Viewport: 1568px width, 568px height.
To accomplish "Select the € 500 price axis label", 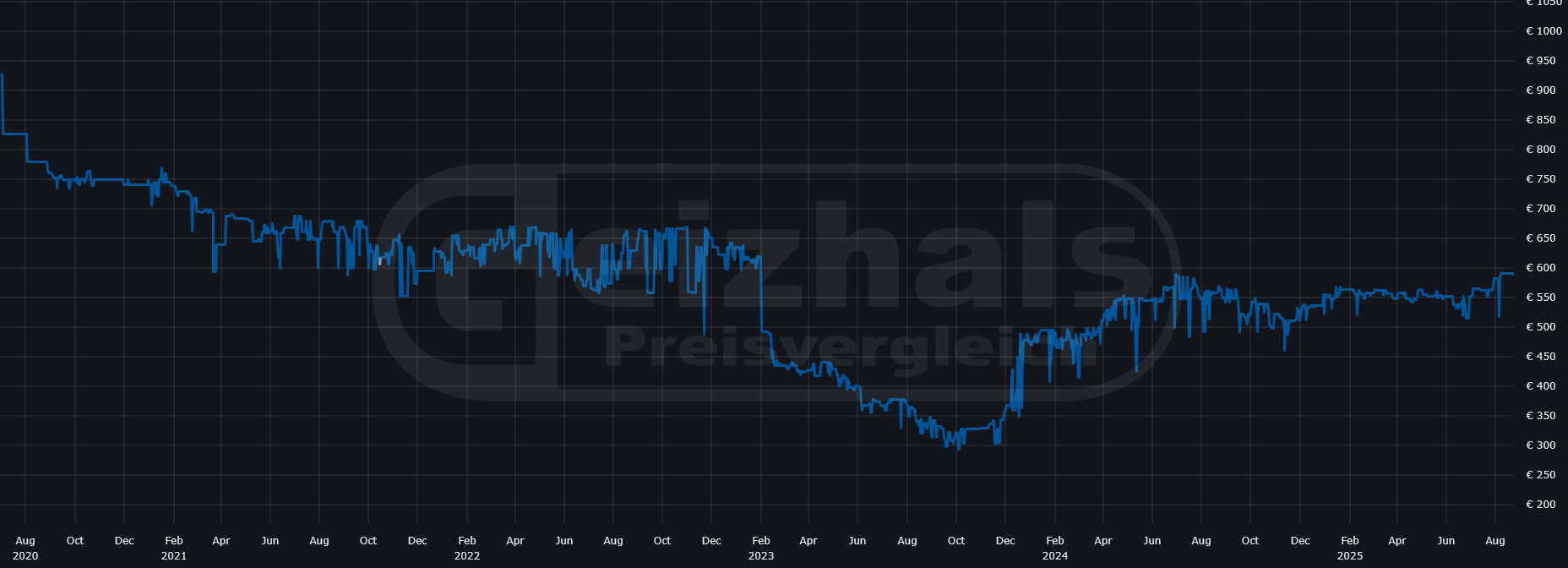I will pyautogui.click(x=1540, y=327).
